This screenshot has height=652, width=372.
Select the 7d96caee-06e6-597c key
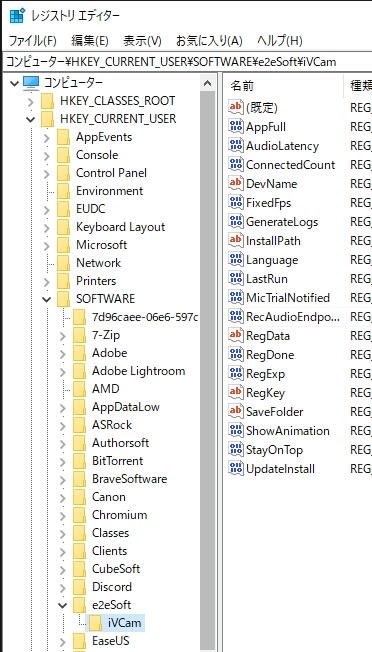pyautogui.click(x=145, y=317)
